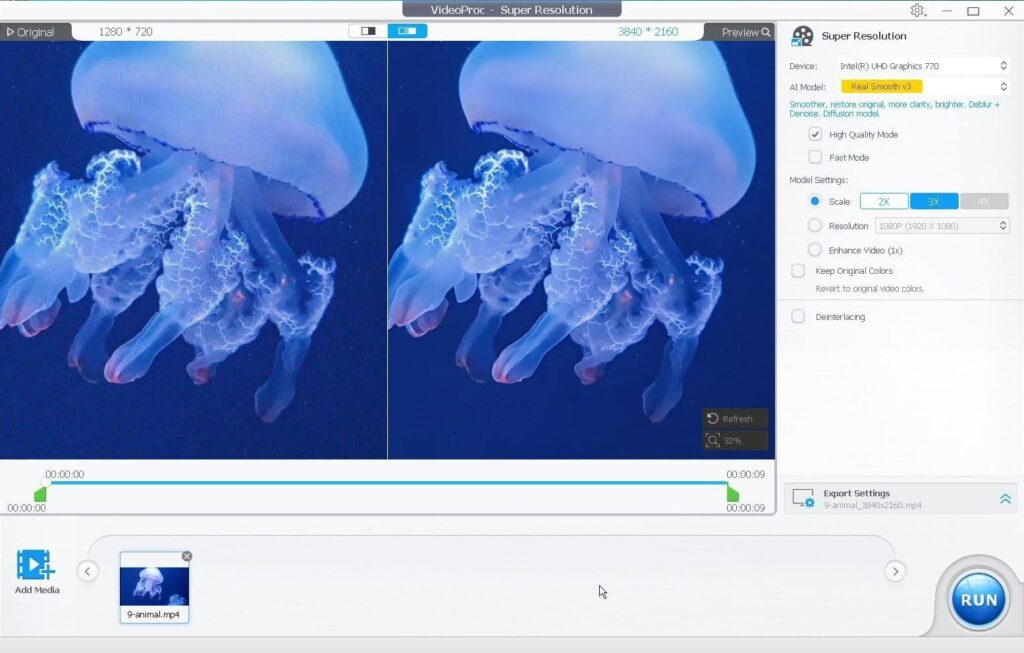Select the Resolution radio option
Image resolution: width=1024 pixels, height=653 pixels.
coord(814,225)
